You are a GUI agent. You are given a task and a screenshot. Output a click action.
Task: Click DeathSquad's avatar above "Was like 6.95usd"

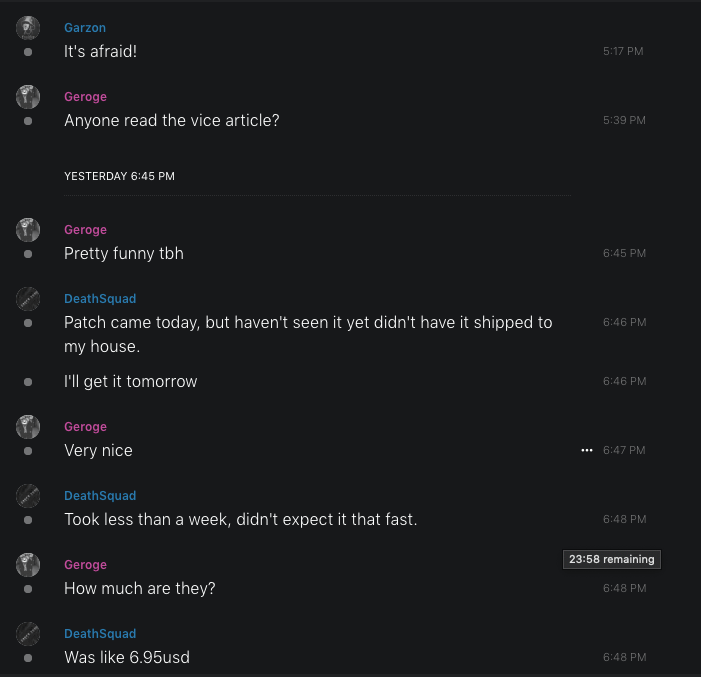(28, 634)
